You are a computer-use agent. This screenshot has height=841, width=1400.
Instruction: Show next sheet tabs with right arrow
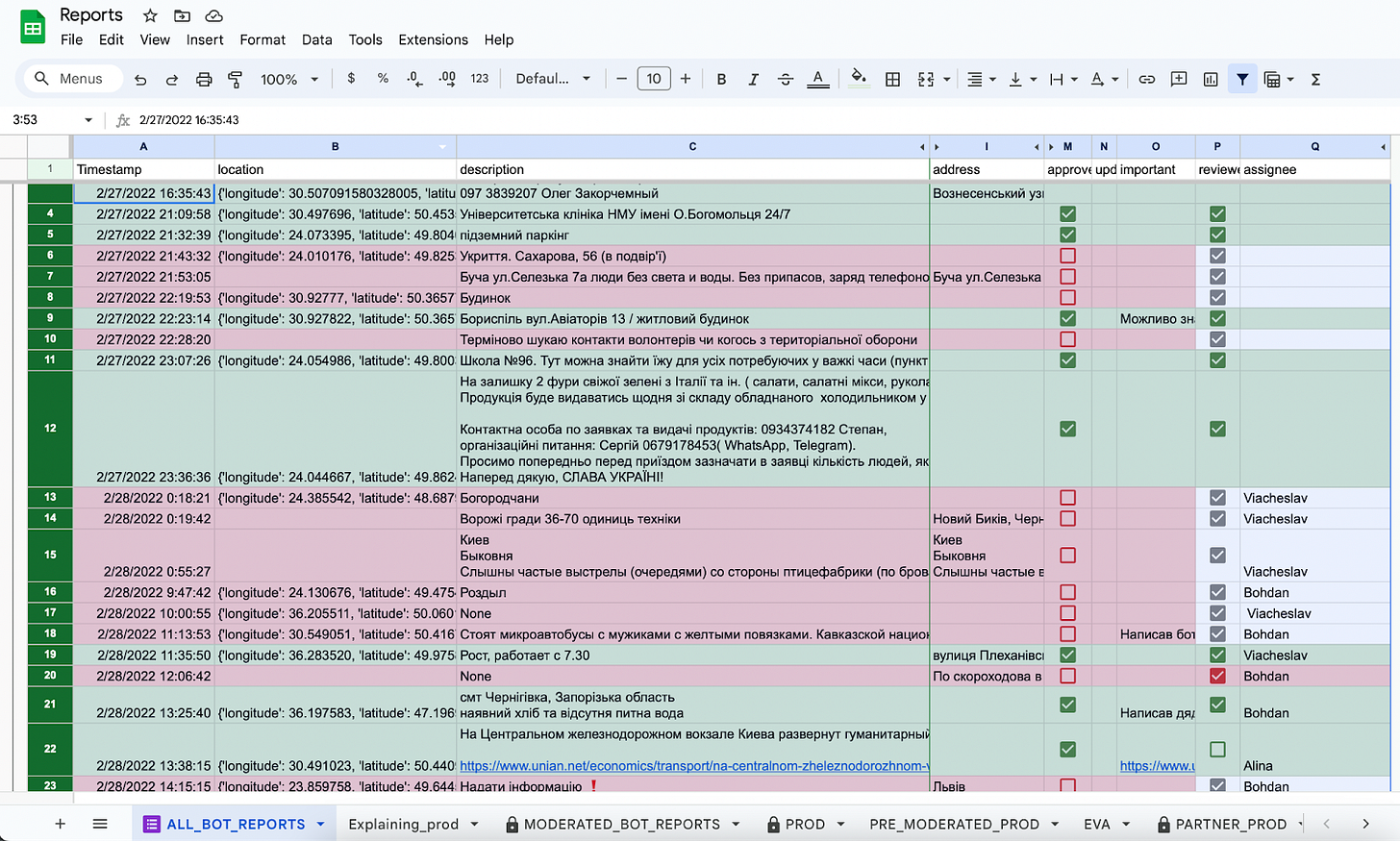(x=1365, y=824)
